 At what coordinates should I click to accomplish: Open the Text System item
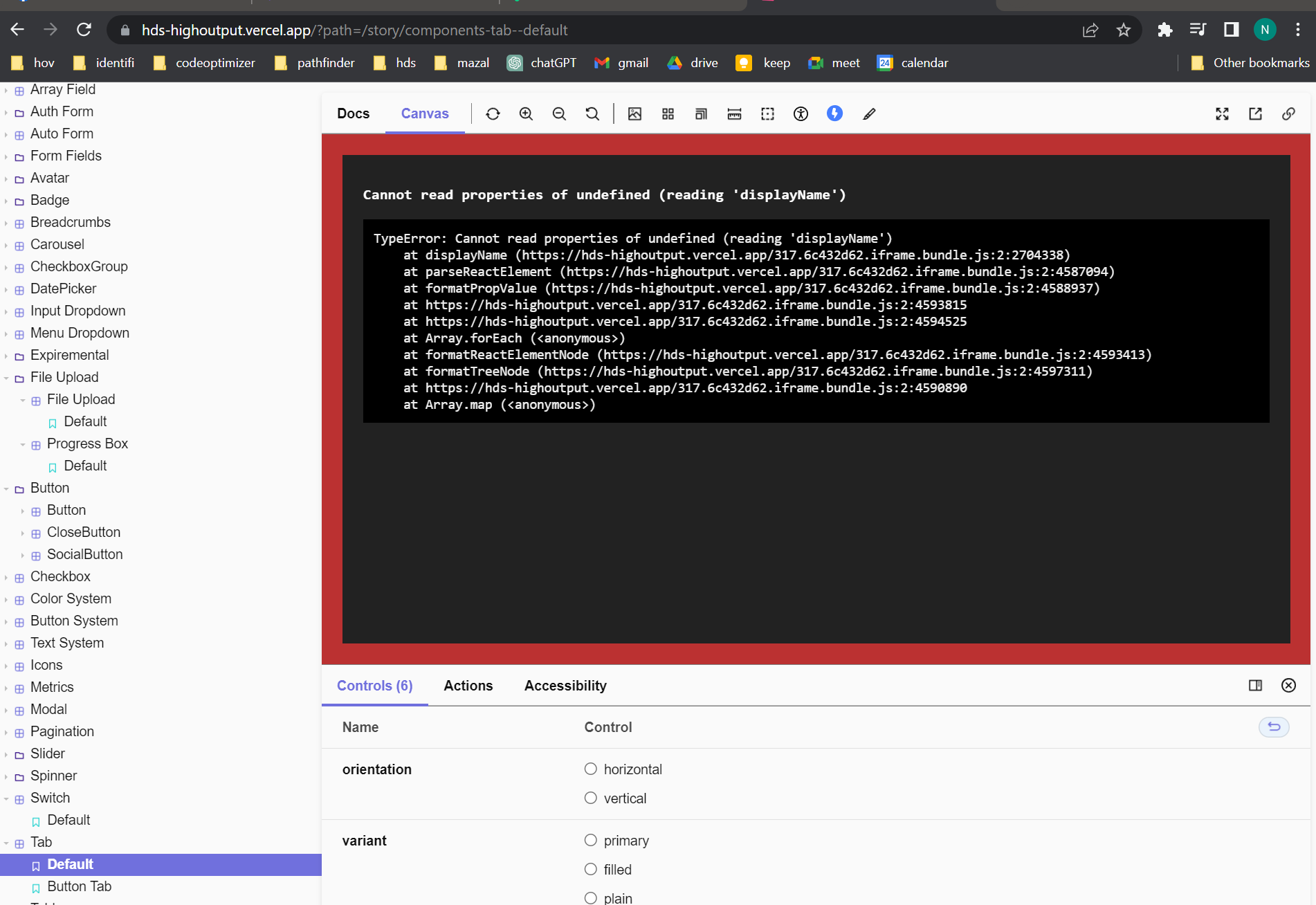coord(67,643)
